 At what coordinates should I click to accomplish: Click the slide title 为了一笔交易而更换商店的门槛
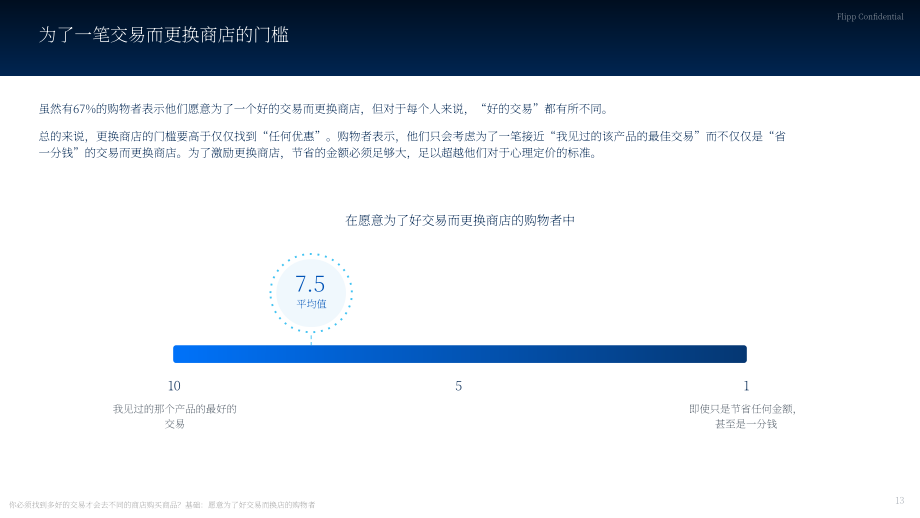(164, 35)
